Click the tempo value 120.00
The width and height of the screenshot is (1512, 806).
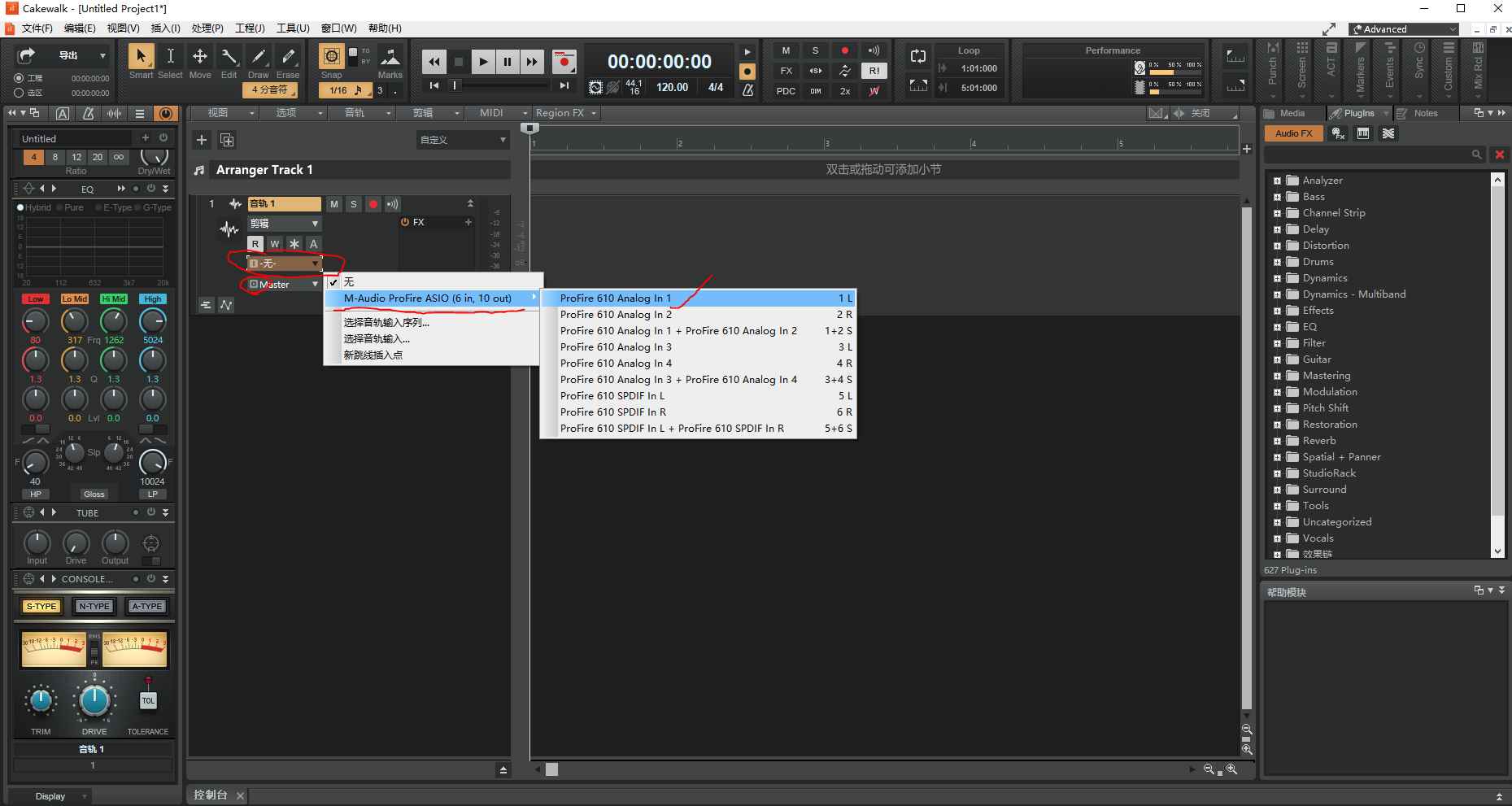673,87
